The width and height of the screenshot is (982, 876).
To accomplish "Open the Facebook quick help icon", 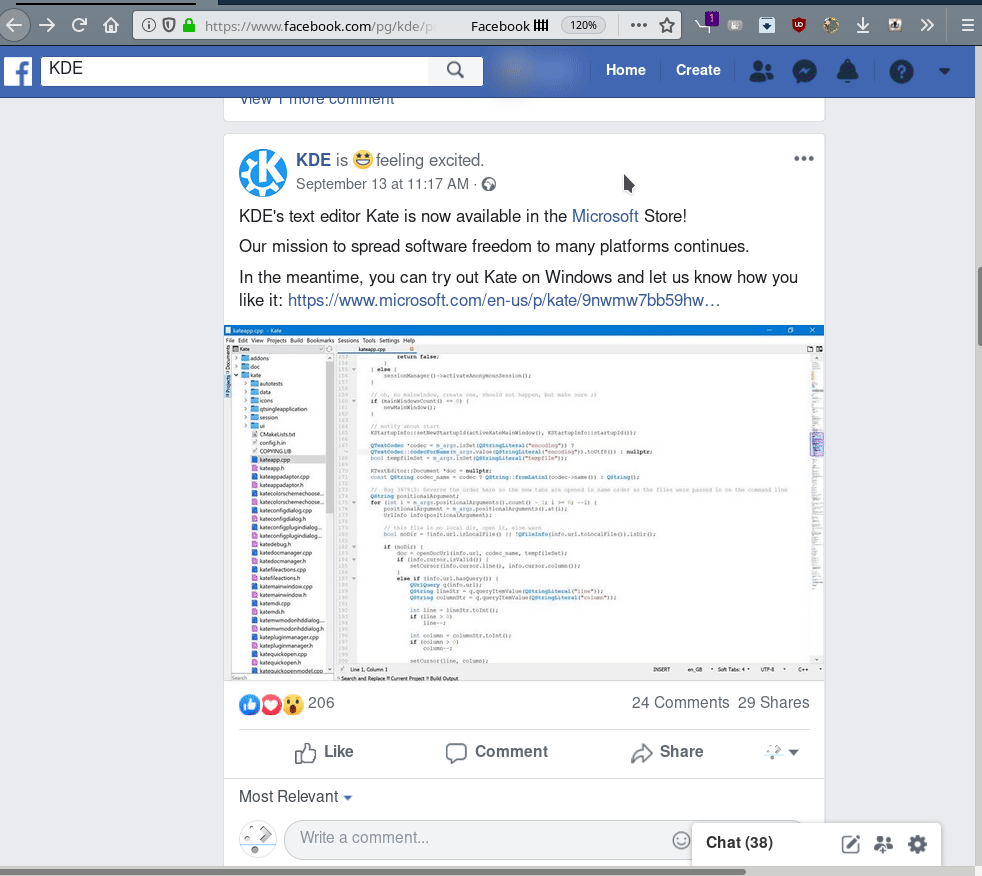I will tap(901, 71).
